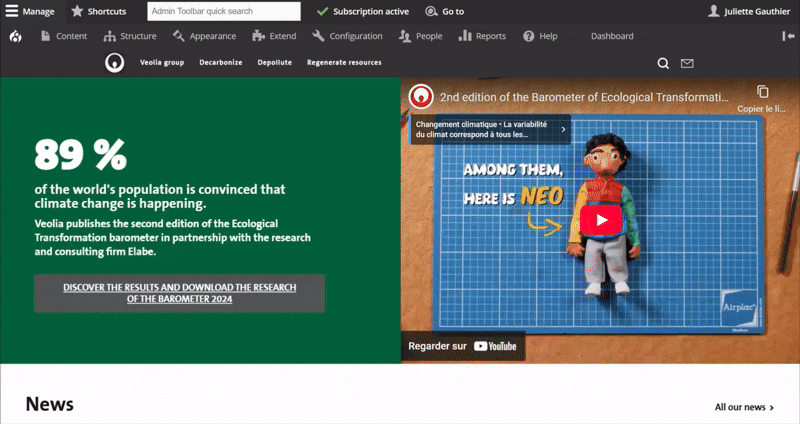
Task: Collapse toolbar with orientation toggle icon
Action: pos(788,36)
